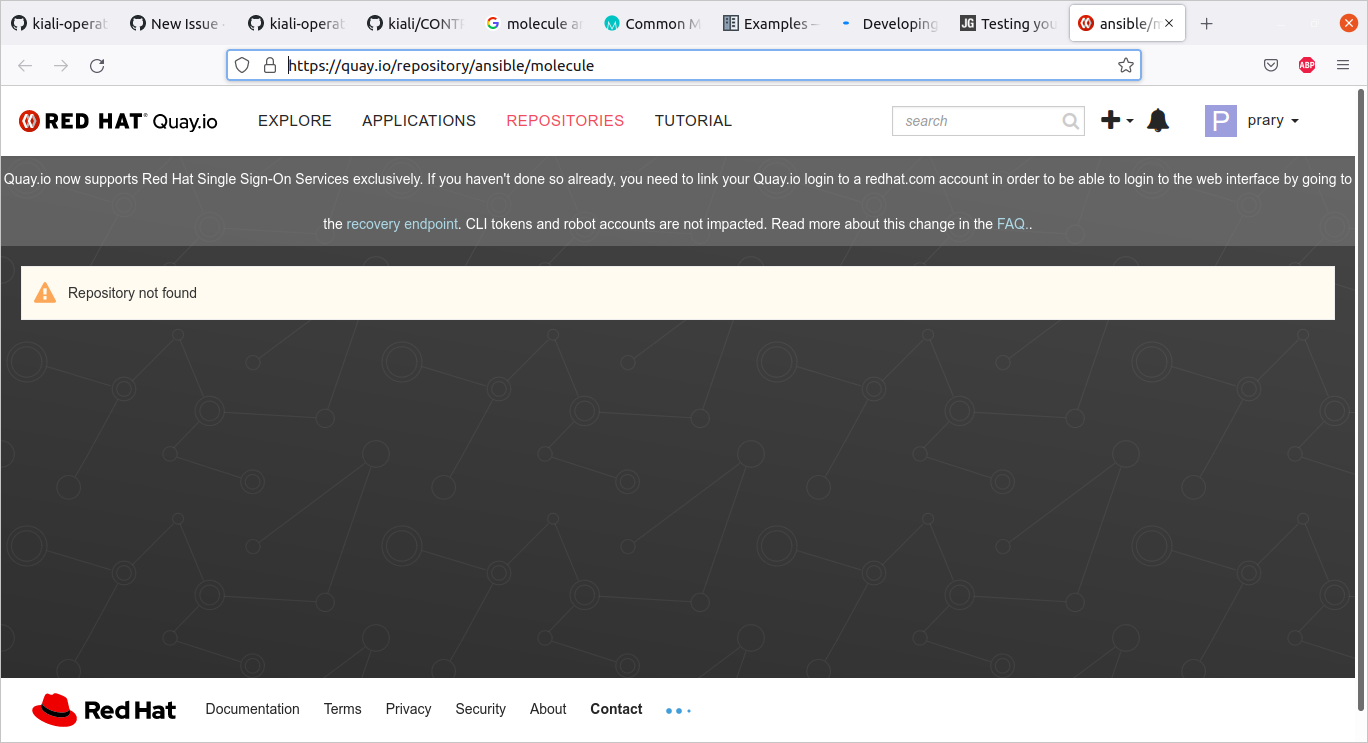
Task: Click the magnifier icon in the Quay search box
Action: coord(1070,120)
